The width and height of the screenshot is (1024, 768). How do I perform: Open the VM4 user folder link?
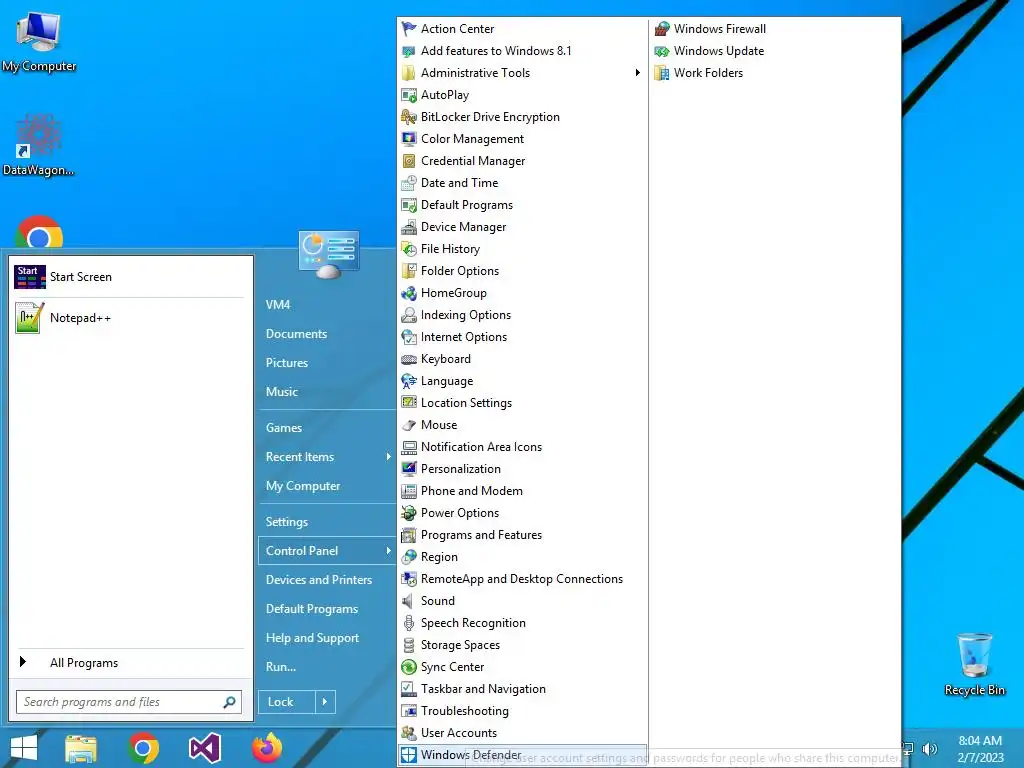pyautogui.click(x=278, y=305)
